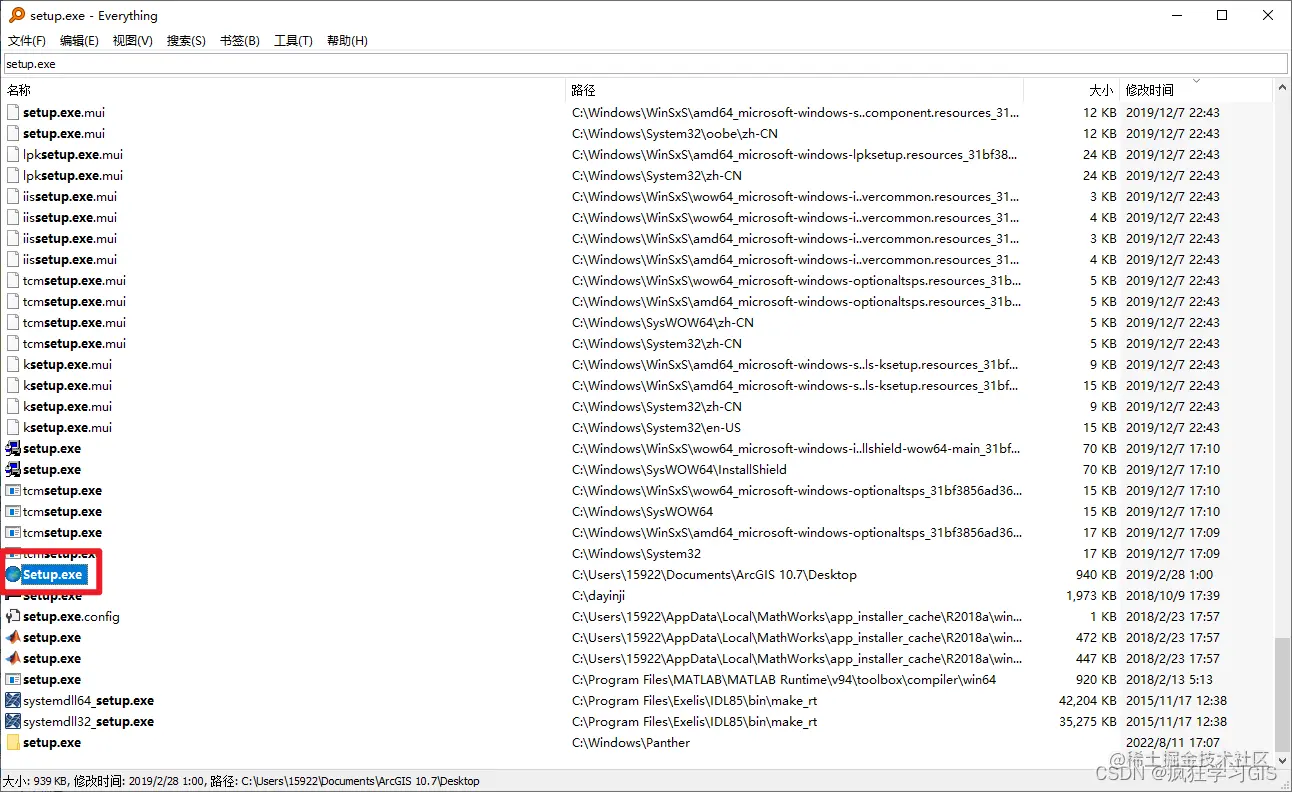Select the highlighted Setup.exe file name
This screenshot has width=1292, height=792.
pyautogui.click(x=53, y=575)
